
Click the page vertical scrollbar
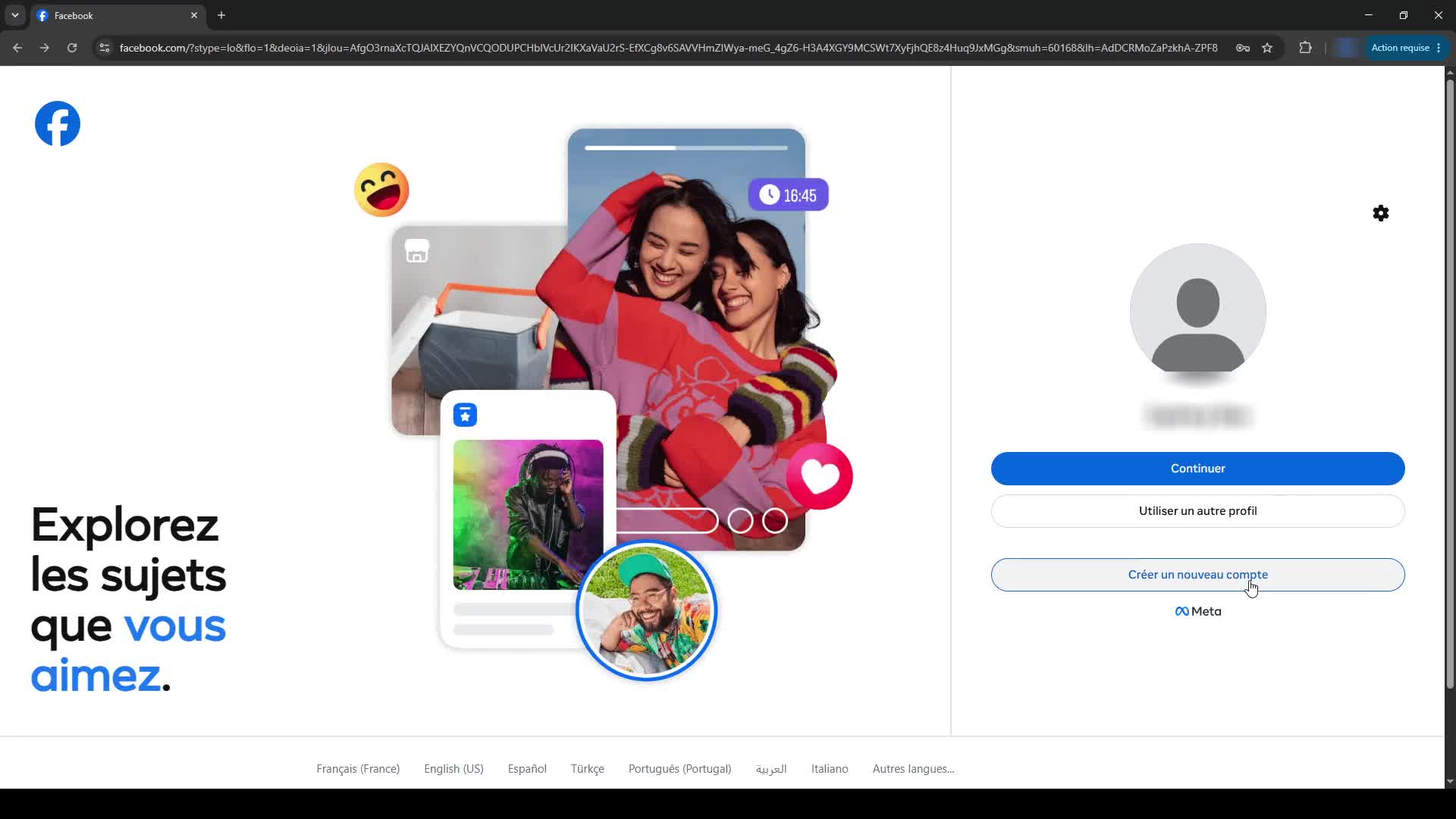(x=1450, y=384)
